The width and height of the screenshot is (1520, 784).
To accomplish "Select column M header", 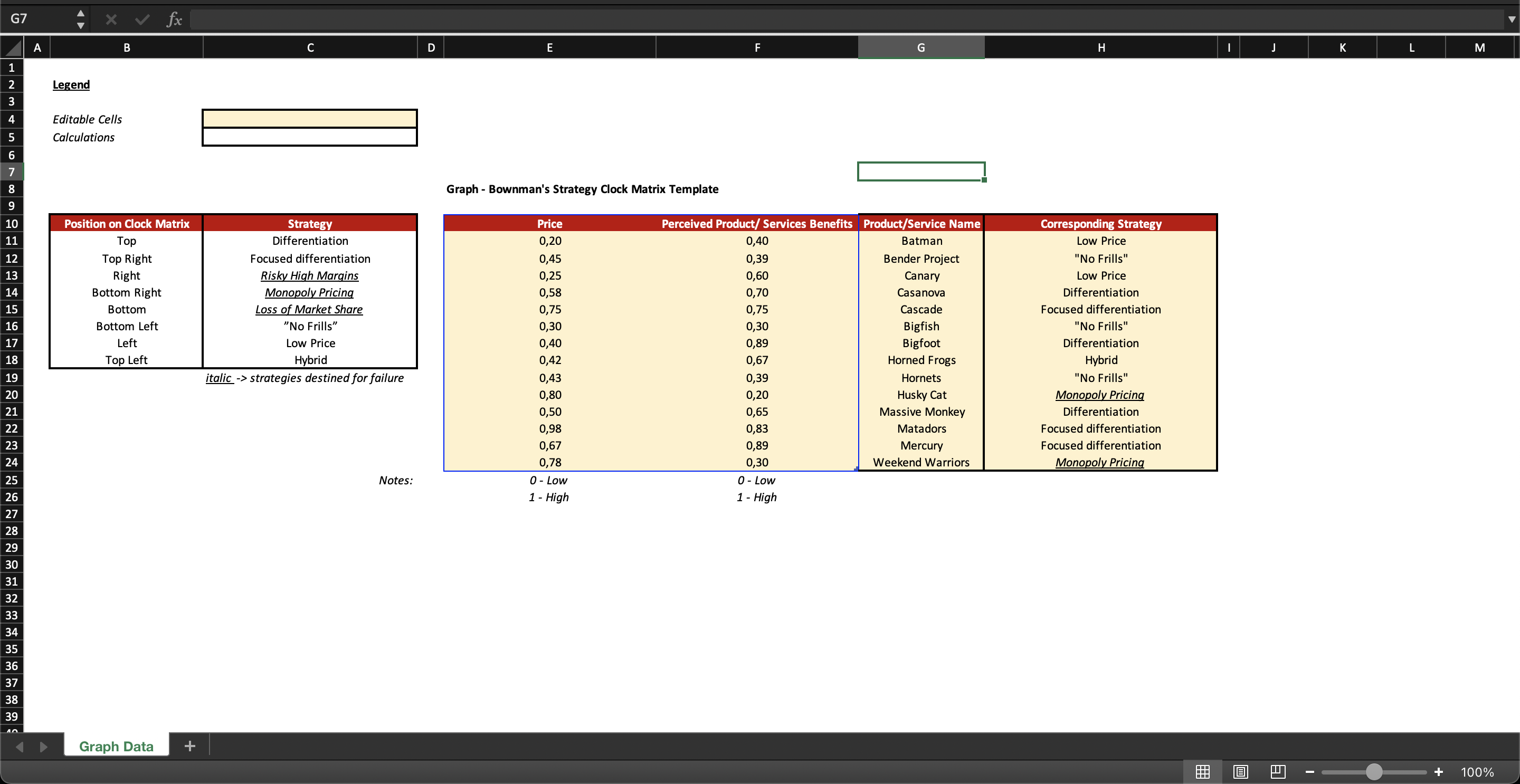I will point(1480,47).
